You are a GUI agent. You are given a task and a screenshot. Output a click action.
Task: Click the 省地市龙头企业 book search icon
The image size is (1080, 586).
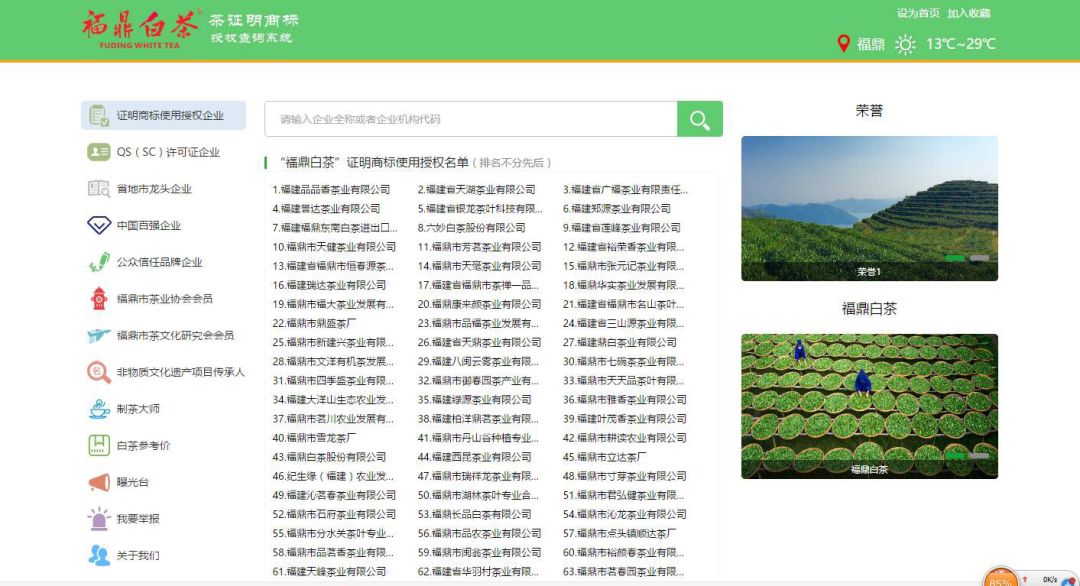point(98,189)
